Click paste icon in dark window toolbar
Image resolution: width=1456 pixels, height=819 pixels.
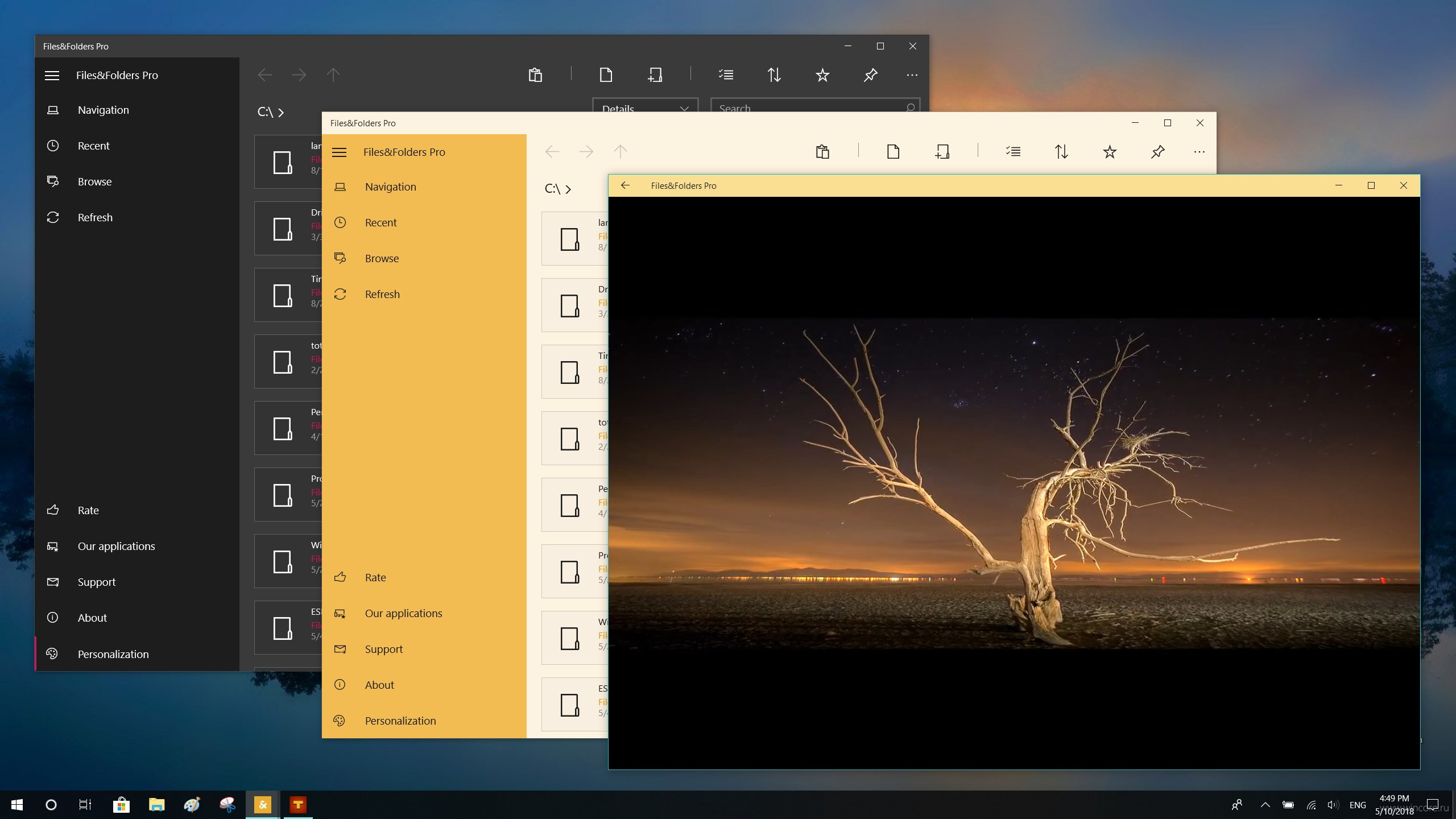tap(535, 75)
